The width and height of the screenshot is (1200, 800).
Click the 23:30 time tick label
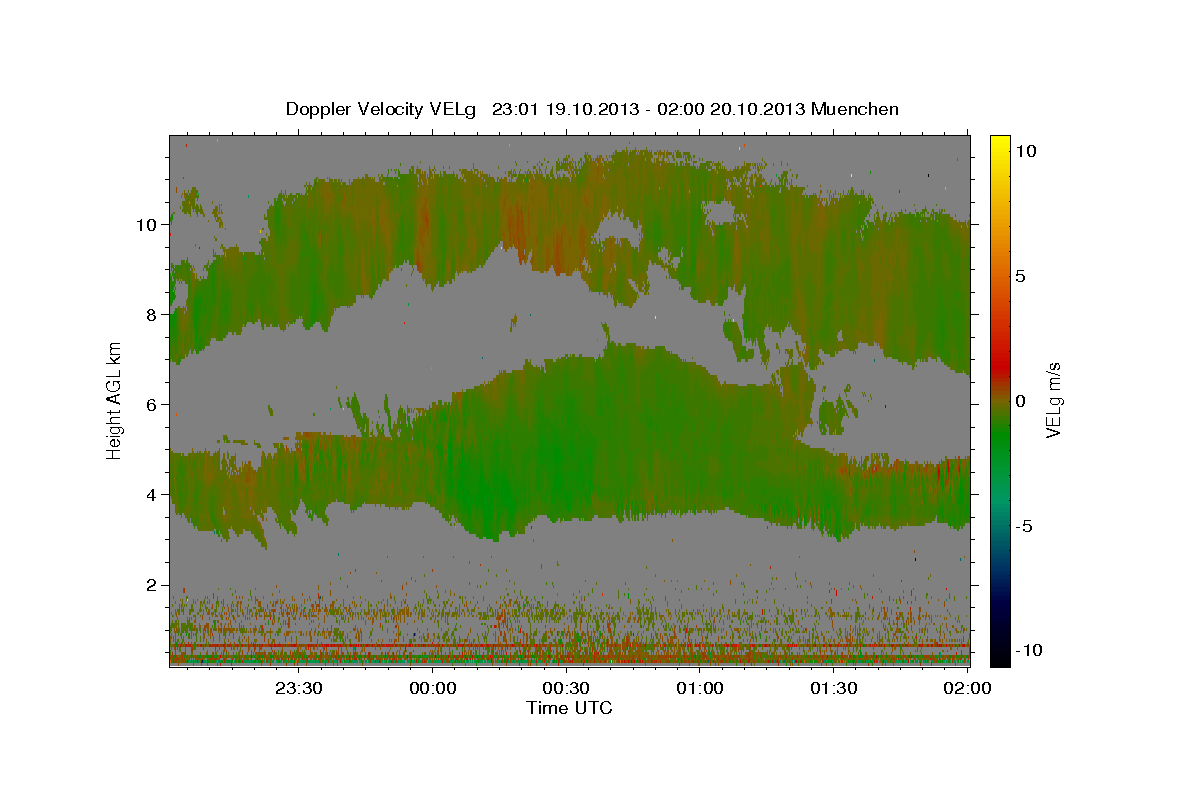[x=299, y=688]
